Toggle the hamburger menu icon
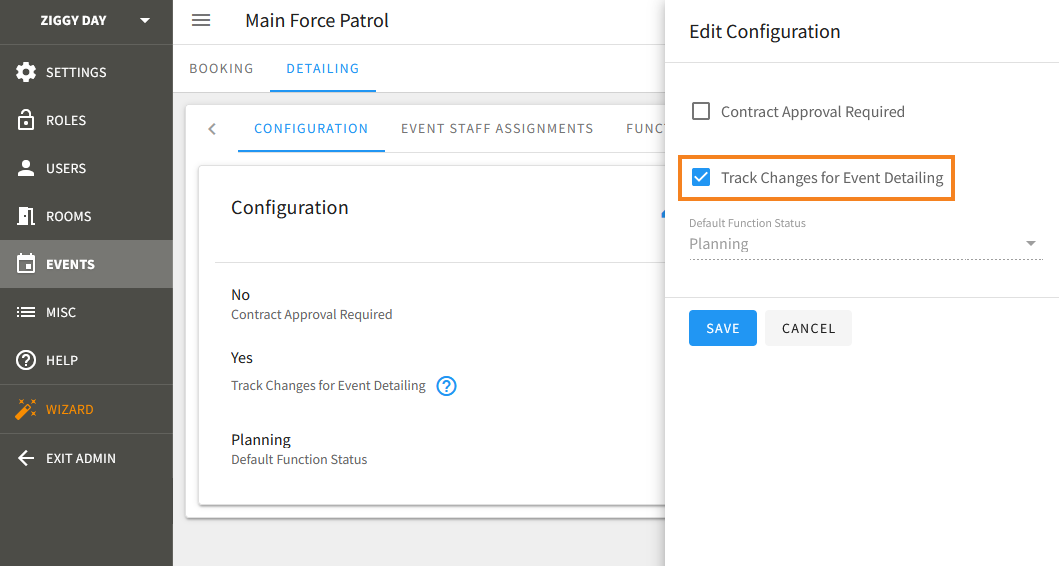Screen dimensions: 1059x566 point(201,21)
